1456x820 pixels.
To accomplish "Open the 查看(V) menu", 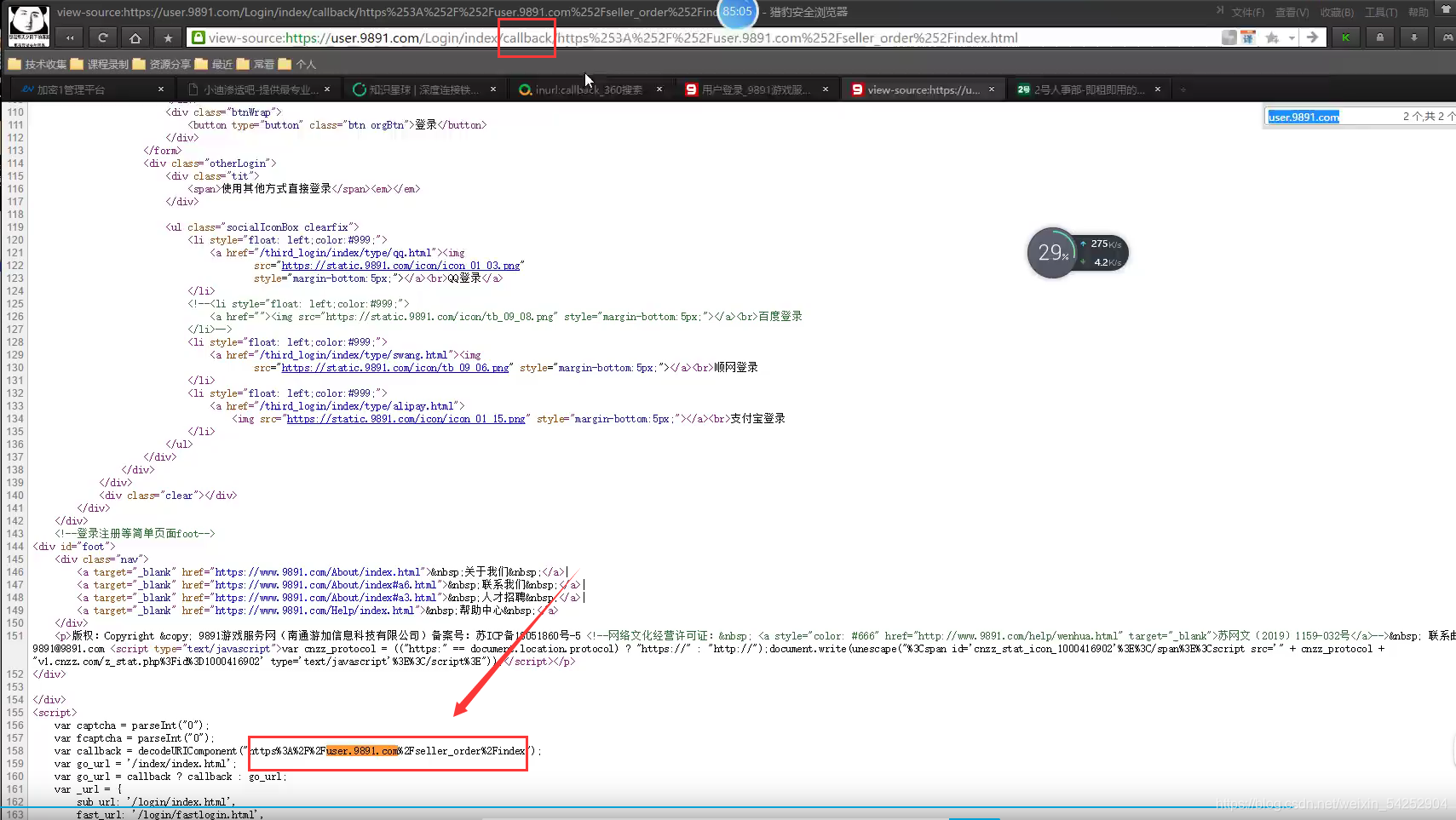I will tap(1292, 12).
